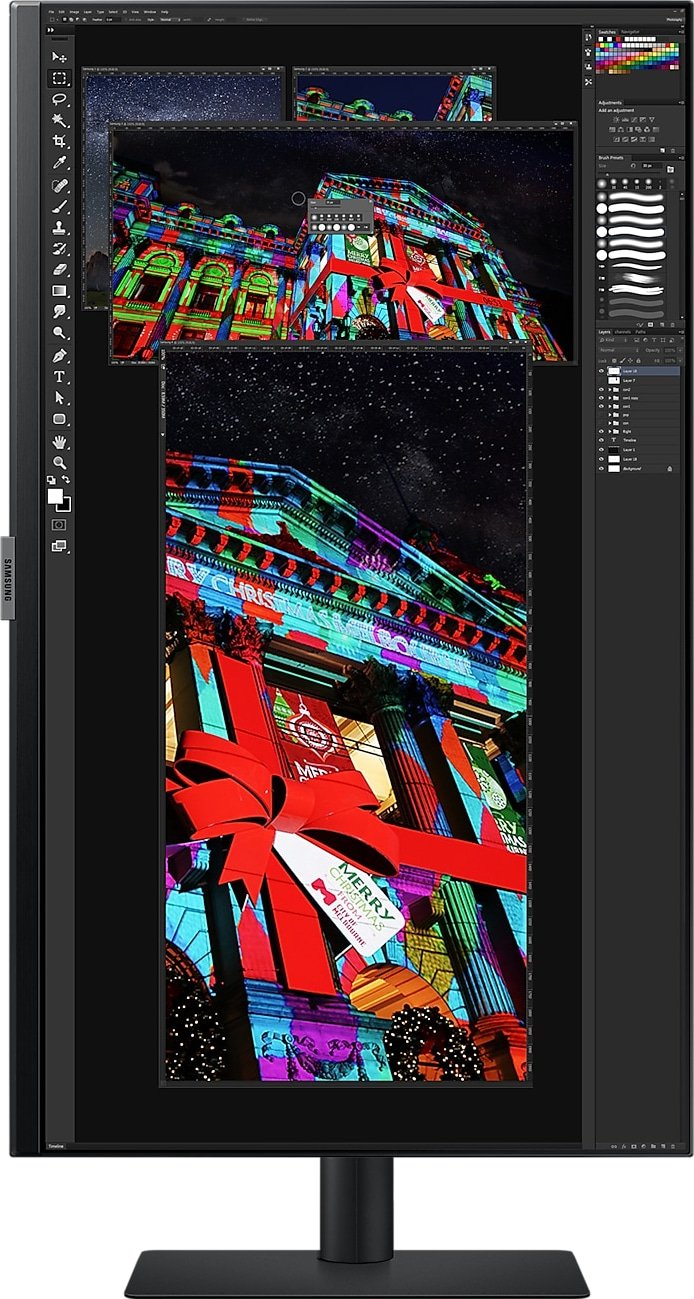Add a Color Balance adjustment
Screen dimensions: 694x1299
tap(621, 130)
